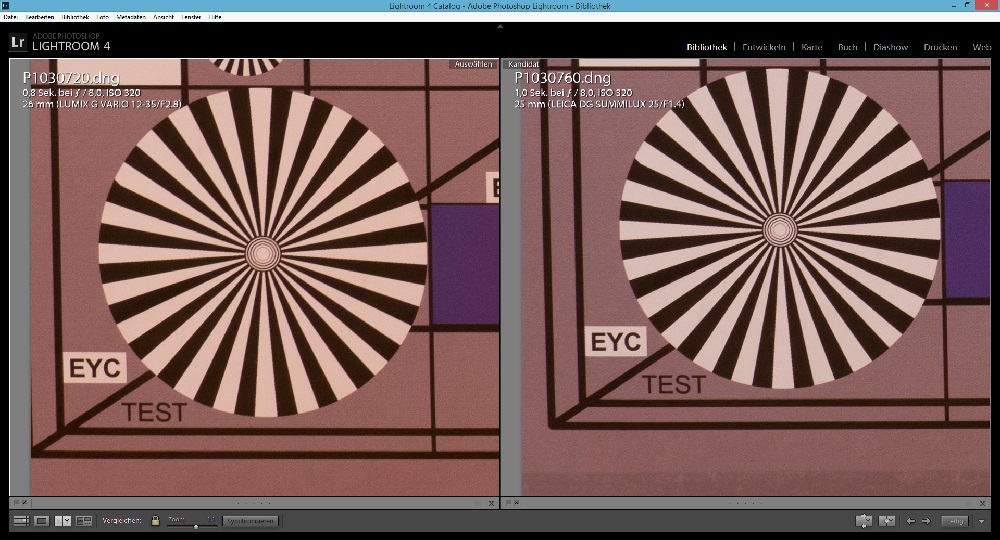Switch to the Entwickeln module
This screenshot has width=1000, height=540.
click(763, 47)
